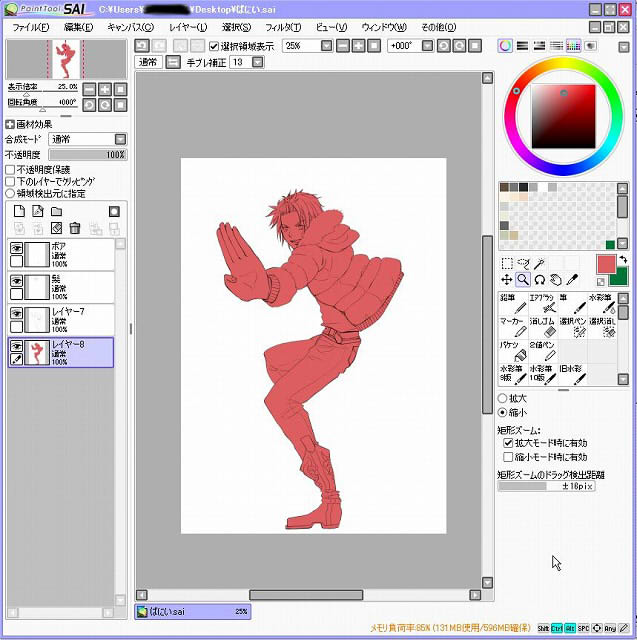Hide レイヤー7 via its eye icon

click(x=16, y=313)
